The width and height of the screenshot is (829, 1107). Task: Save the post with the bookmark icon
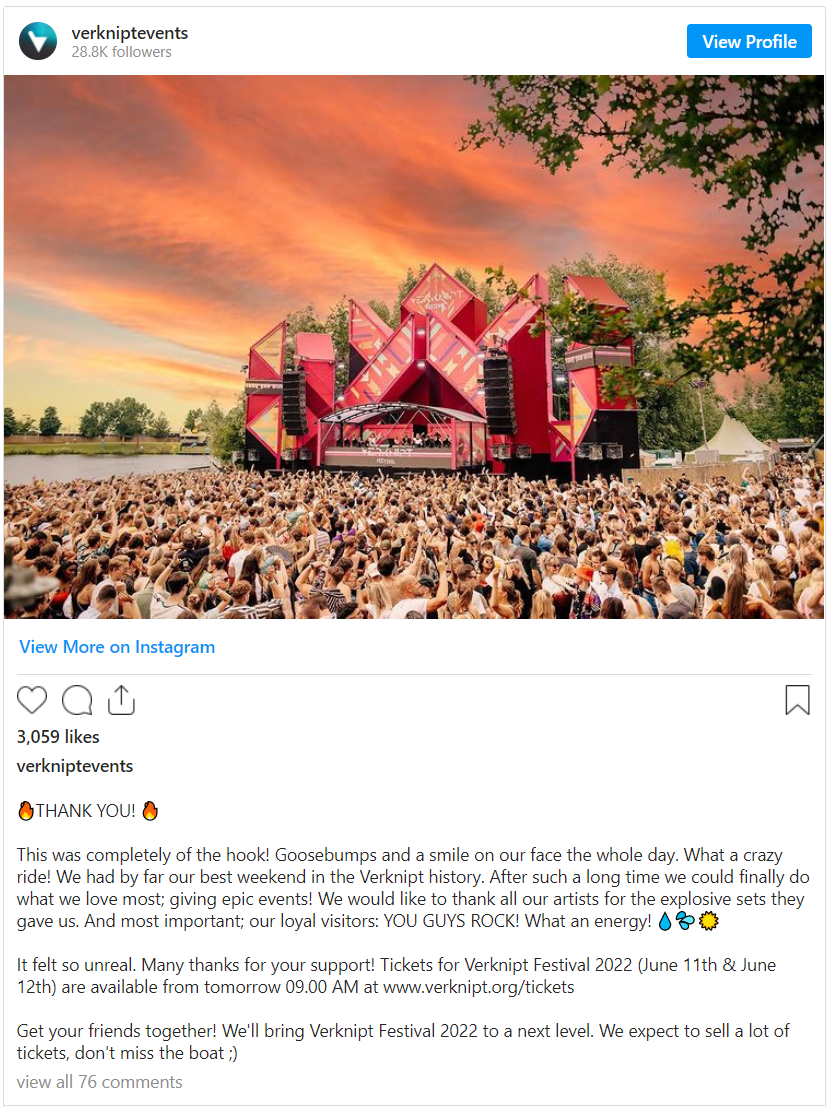pyautogui.click(x=797, y=700)
